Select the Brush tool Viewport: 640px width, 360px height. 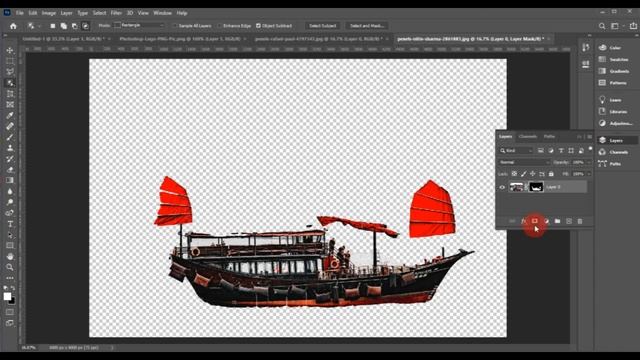tap(10, 137)
